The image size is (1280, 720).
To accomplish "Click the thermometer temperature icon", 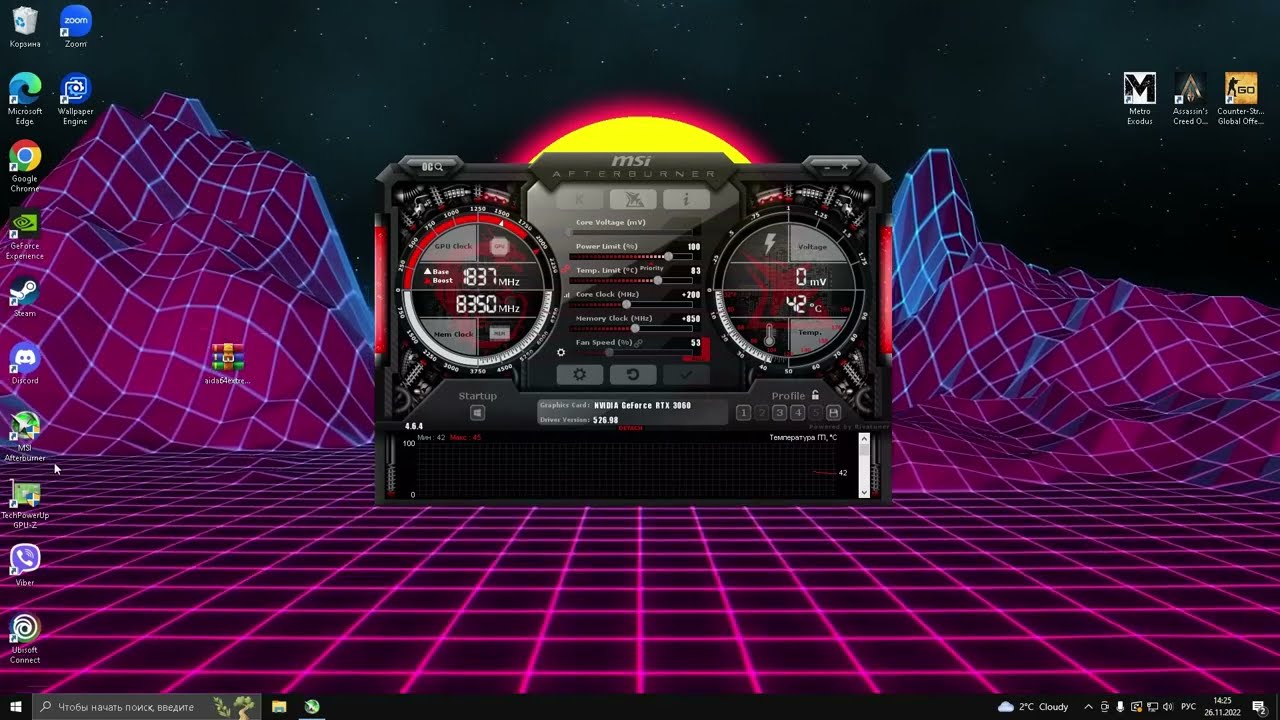I will tap(769, 336).
